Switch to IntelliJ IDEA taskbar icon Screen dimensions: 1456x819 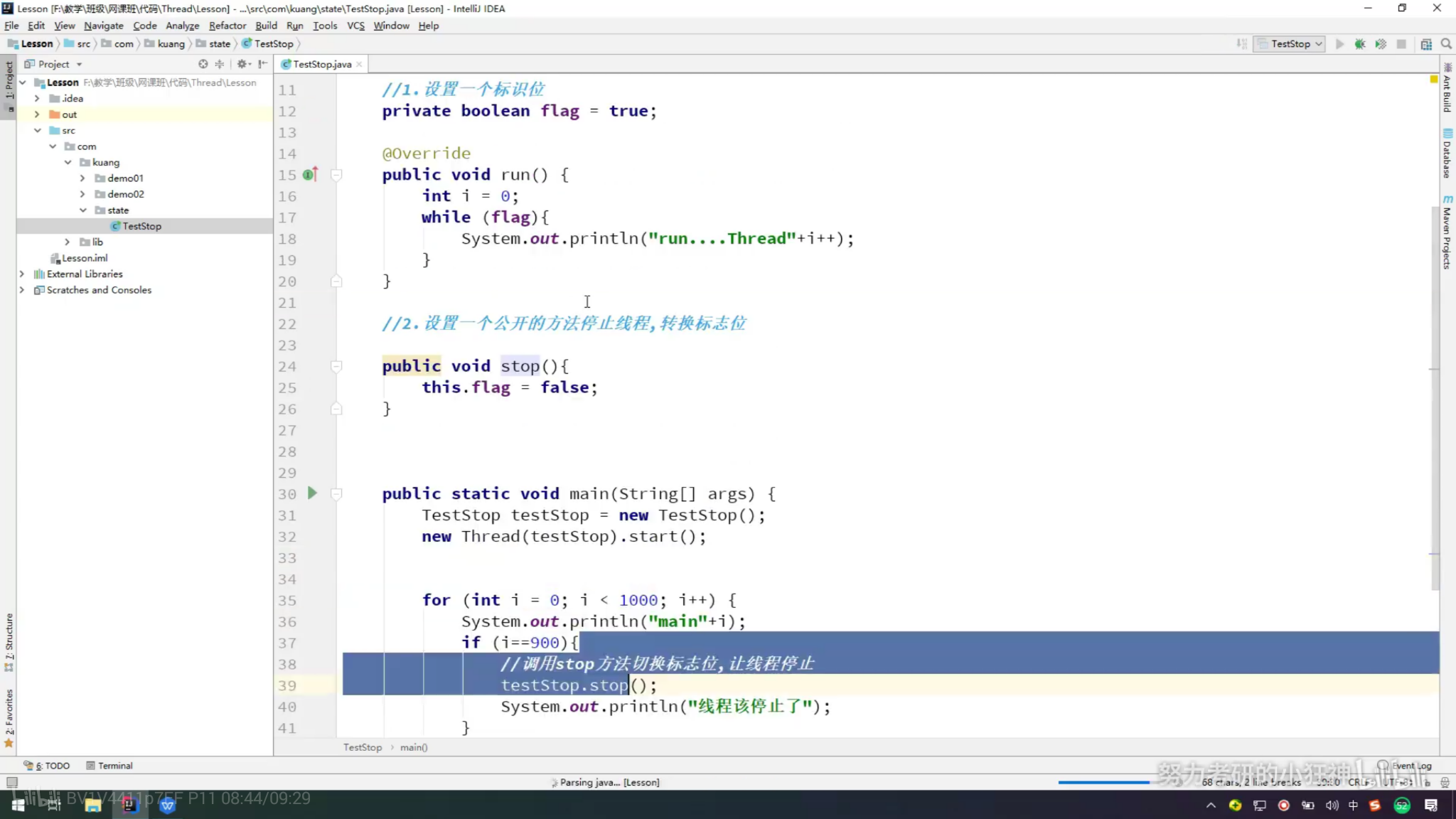129,805
